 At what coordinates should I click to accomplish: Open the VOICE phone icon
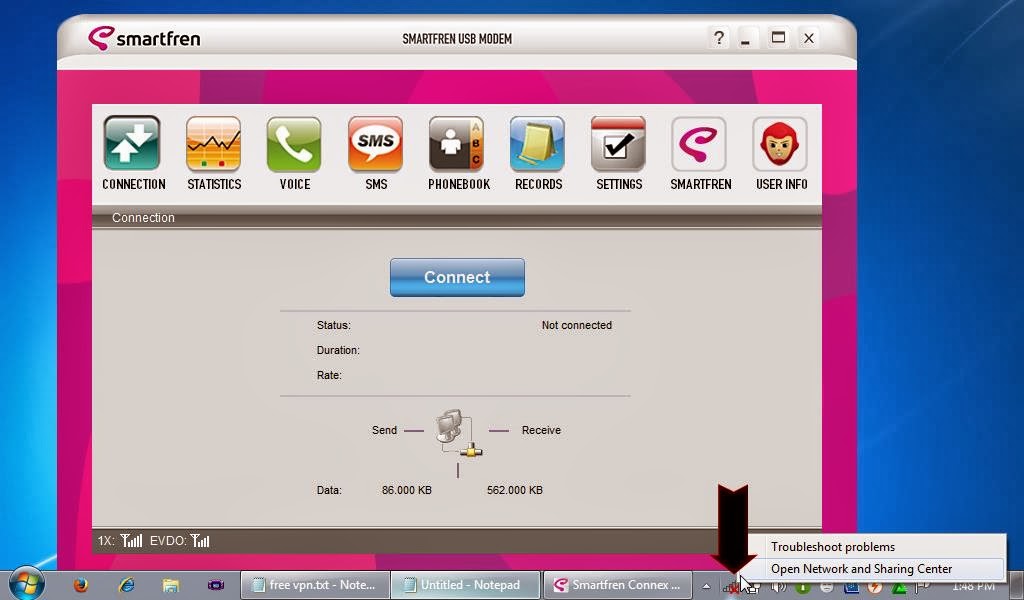tap(294, 144)
